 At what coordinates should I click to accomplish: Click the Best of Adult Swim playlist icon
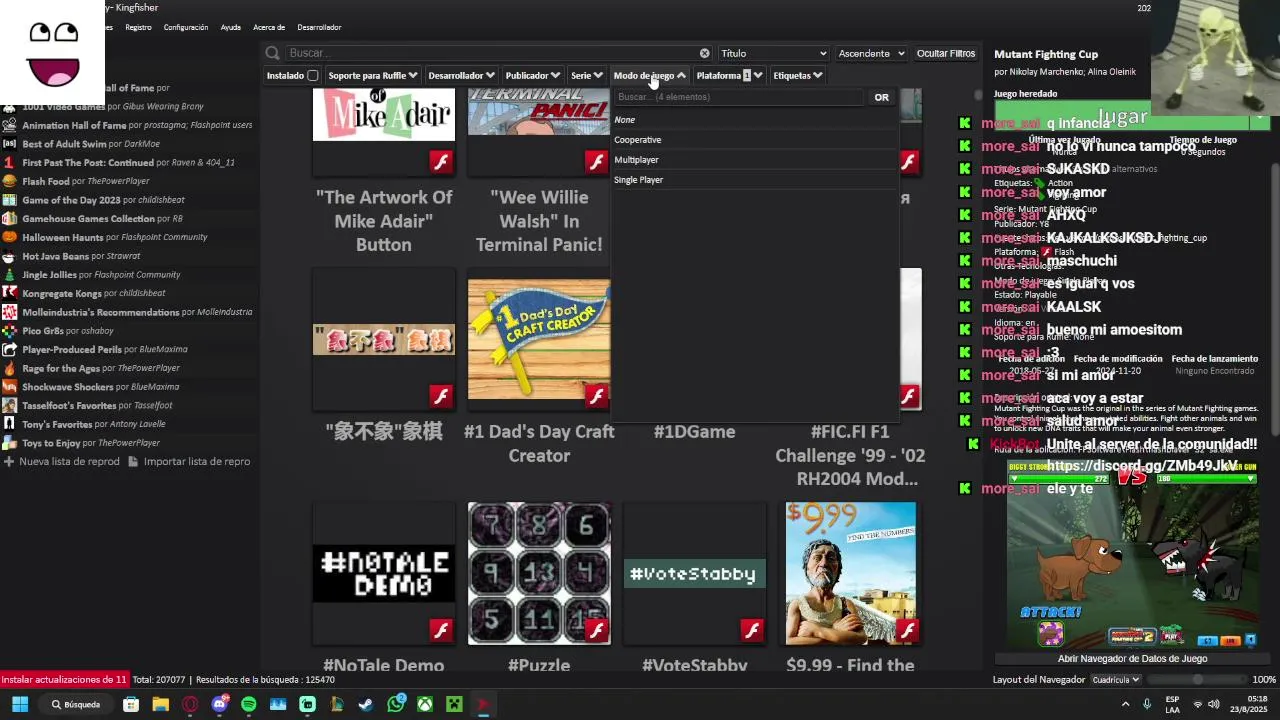9,144
